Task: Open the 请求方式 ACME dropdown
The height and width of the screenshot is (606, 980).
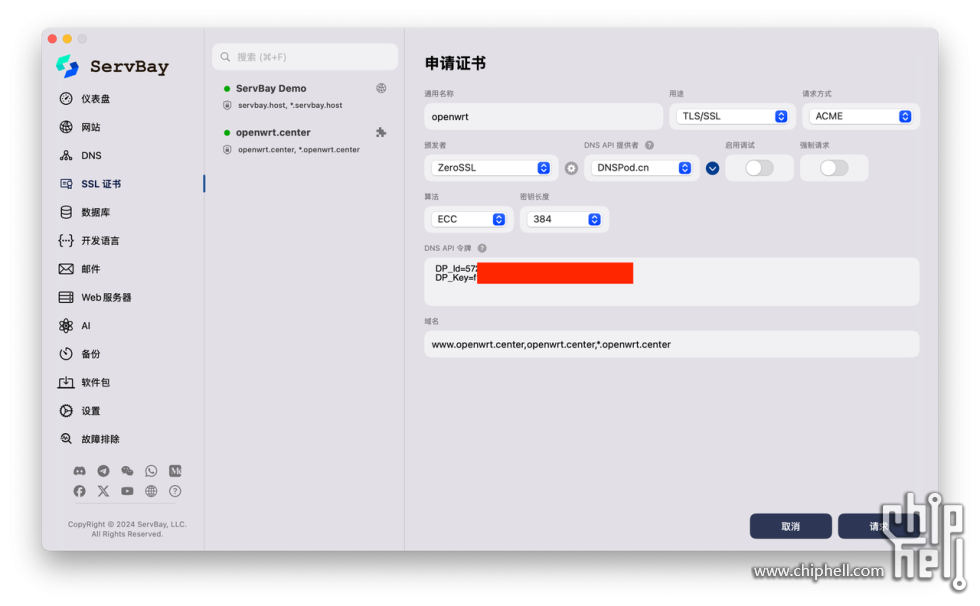Action: coord(861,116)
